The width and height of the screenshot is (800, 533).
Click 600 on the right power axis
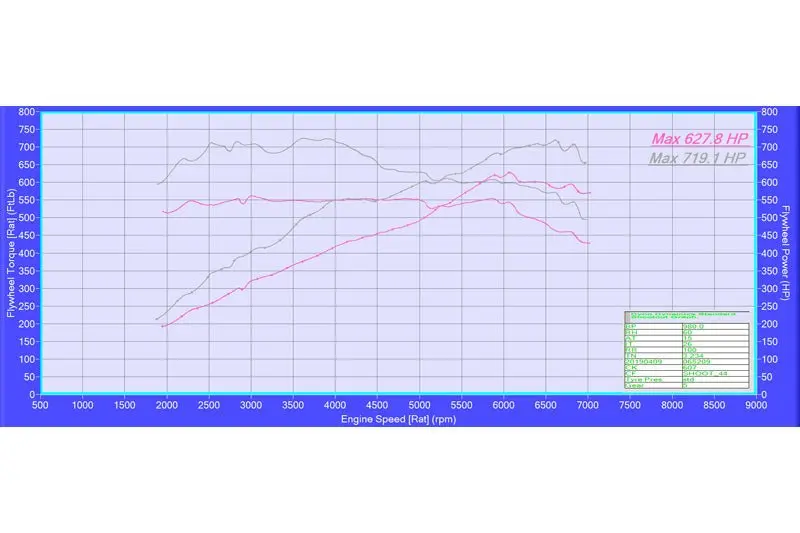pyautogui.click(x=770, y=183)
